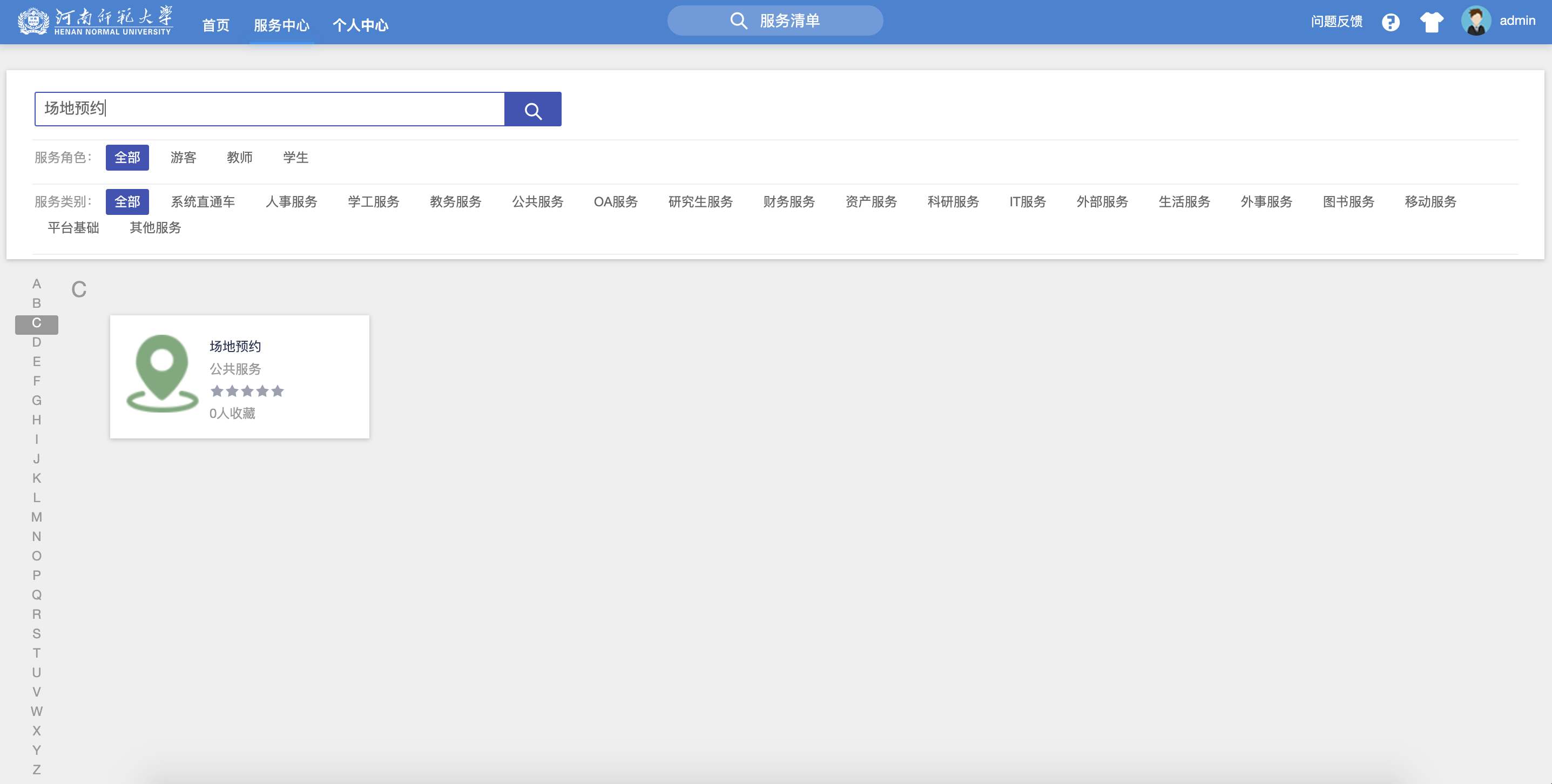The height and width of the screenshot is (784, 1552).
Task: Open the 场地预约 service title
Action: pyautogui.click(x=235, y=347)
